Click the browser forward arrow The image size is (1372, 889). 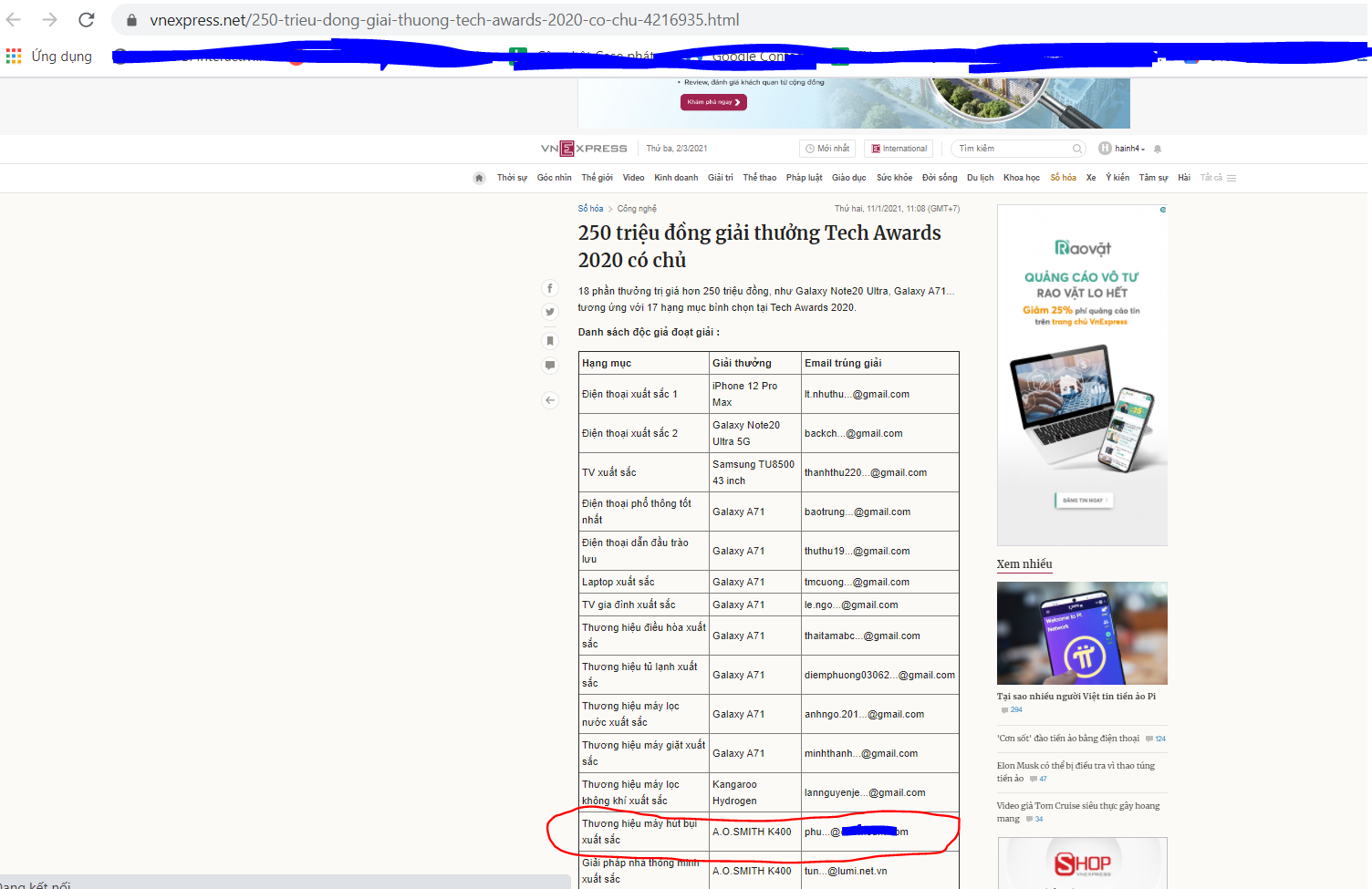click(50, 19)
